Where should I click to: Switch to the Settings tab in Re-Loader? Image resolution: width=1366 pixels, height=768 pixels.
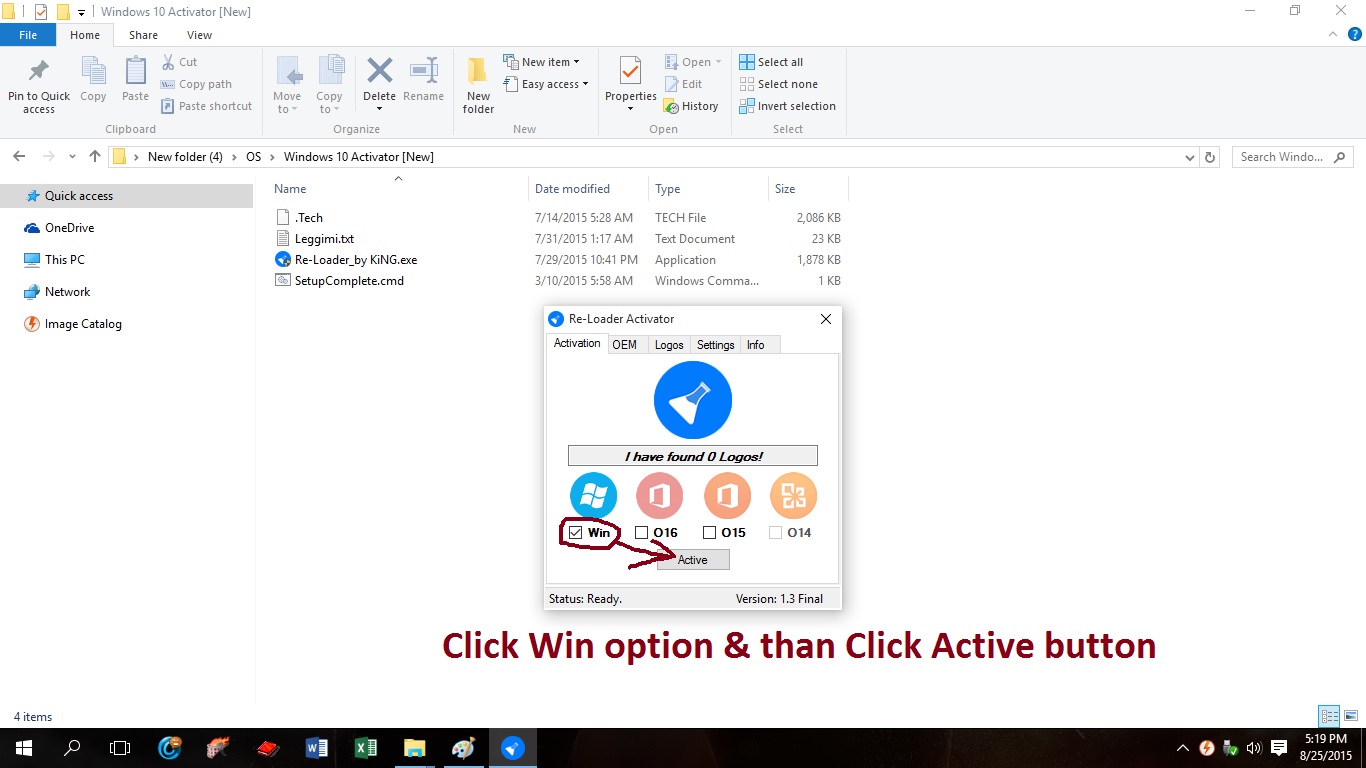click(x=715, y=344)
